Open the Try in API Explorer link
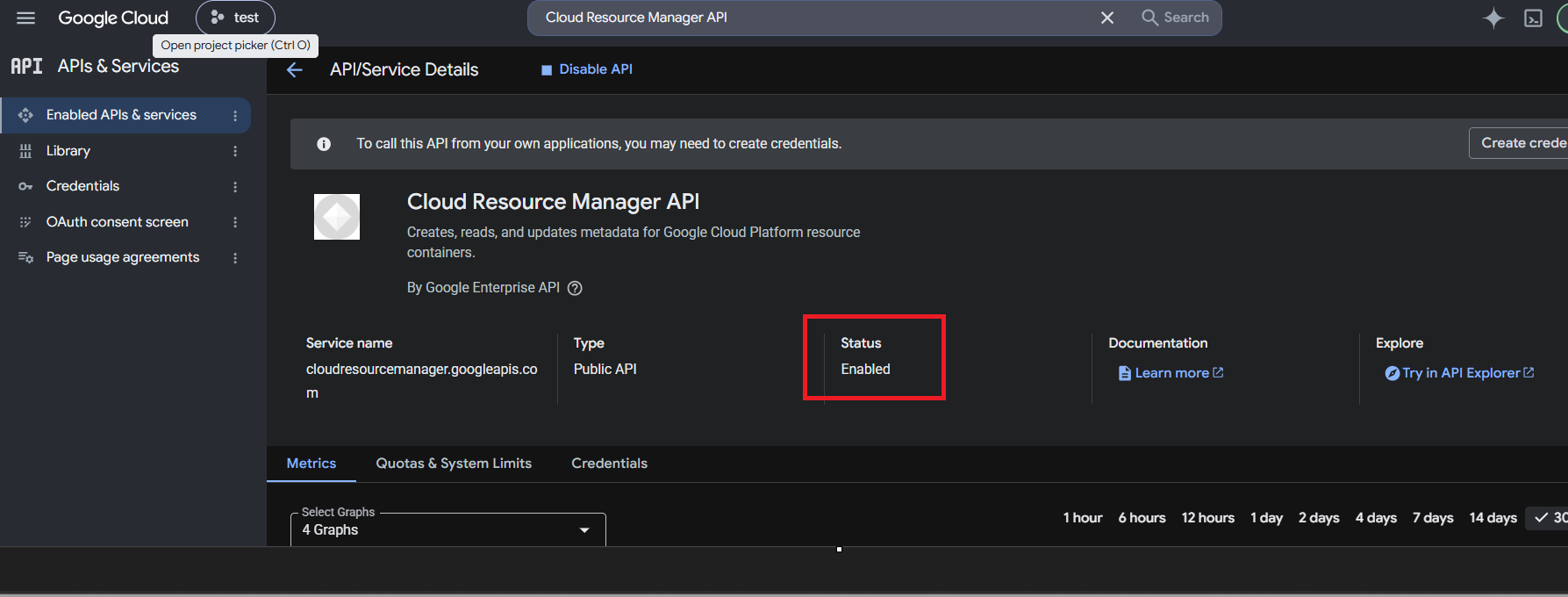The height and width of the screenshot is (597, 1568). click(x=1460, y=373)
